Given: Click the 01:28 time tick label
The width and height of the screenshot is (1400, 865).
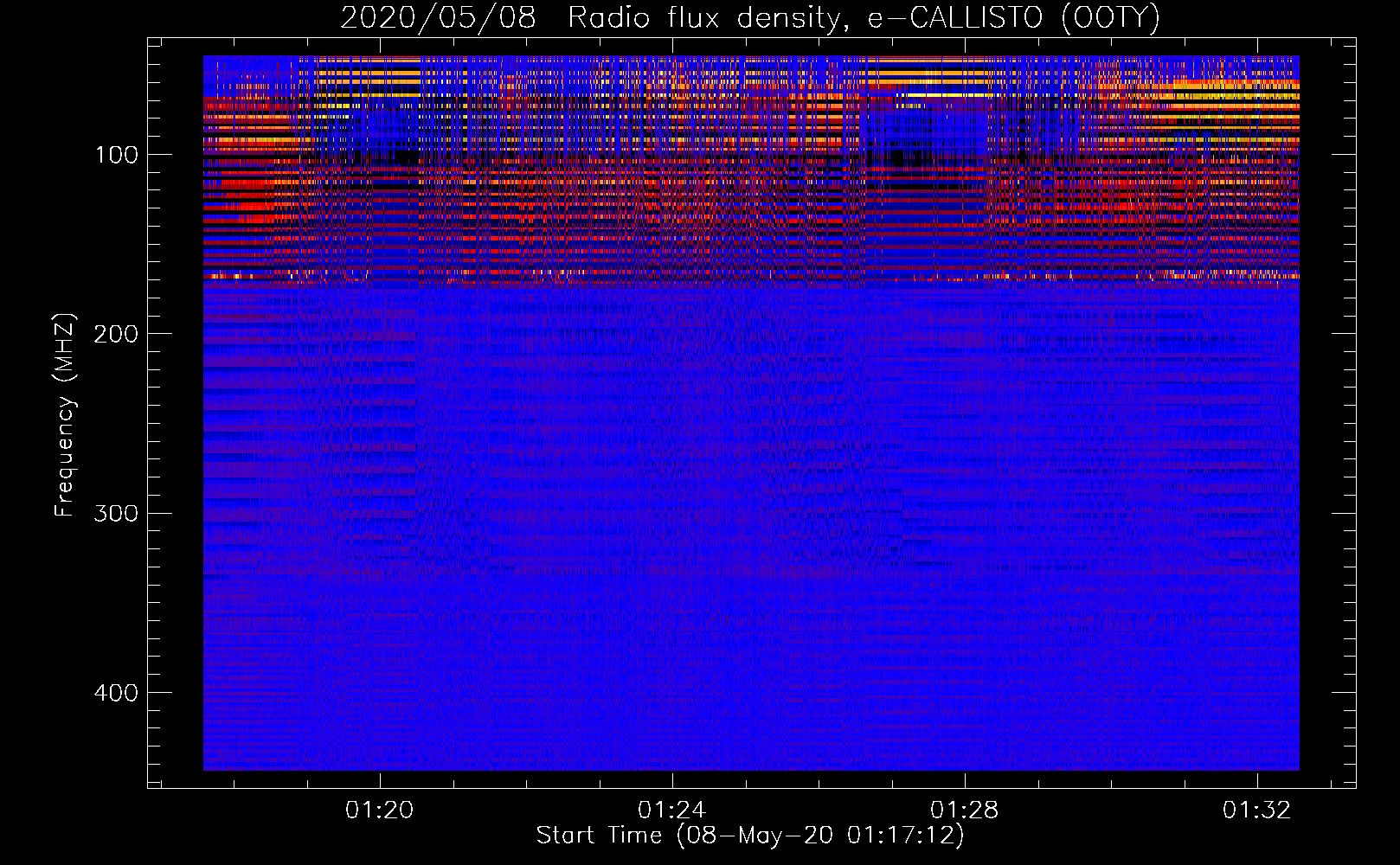Looking at the screenshot, I should point(964,810).
